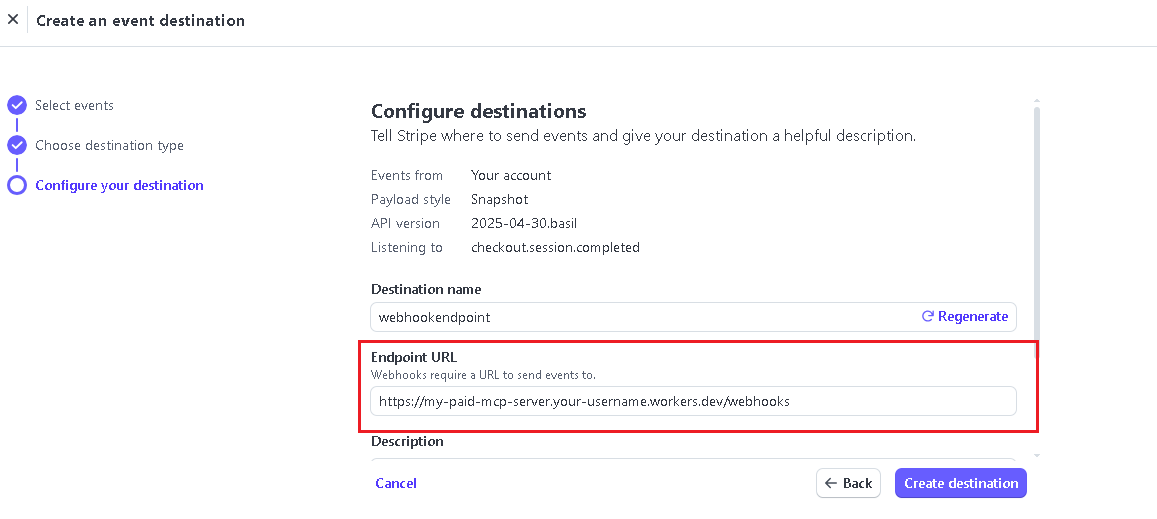1157x519 pixels.
Task: Click the scrollbar up arrow
Action: click(x=1036, y=101)
